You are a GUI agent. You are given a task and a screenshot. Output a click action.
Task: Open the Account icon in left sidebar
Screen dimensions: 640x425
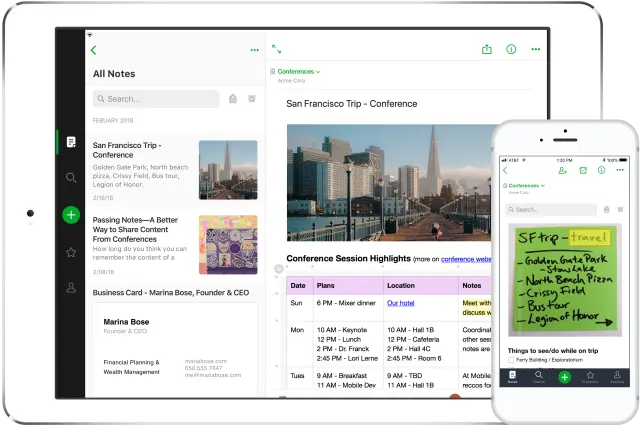pyautogui.click(x=71, y=288)
